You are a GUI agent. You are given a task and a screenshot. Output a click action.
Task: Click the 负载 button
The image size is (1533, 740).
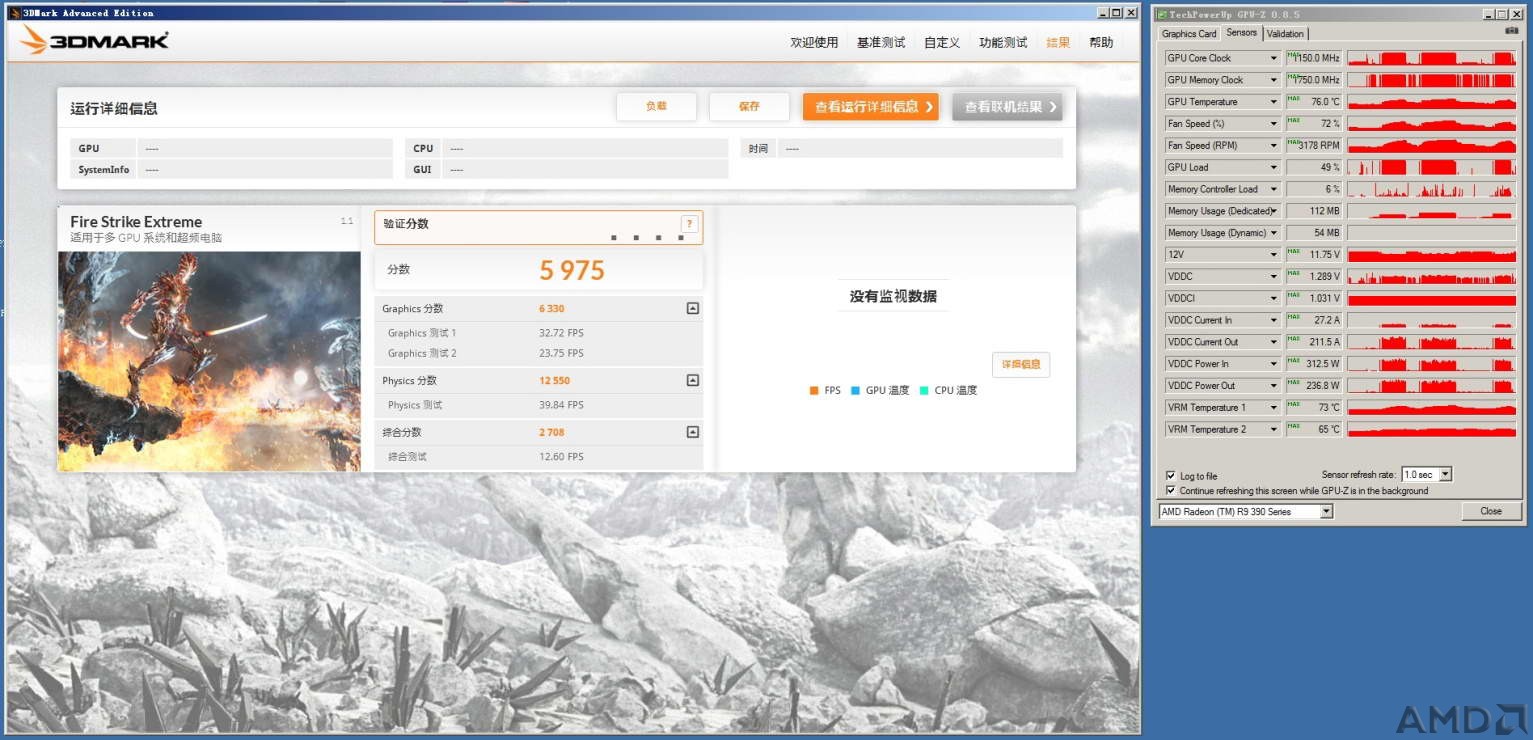coord(656,106)
